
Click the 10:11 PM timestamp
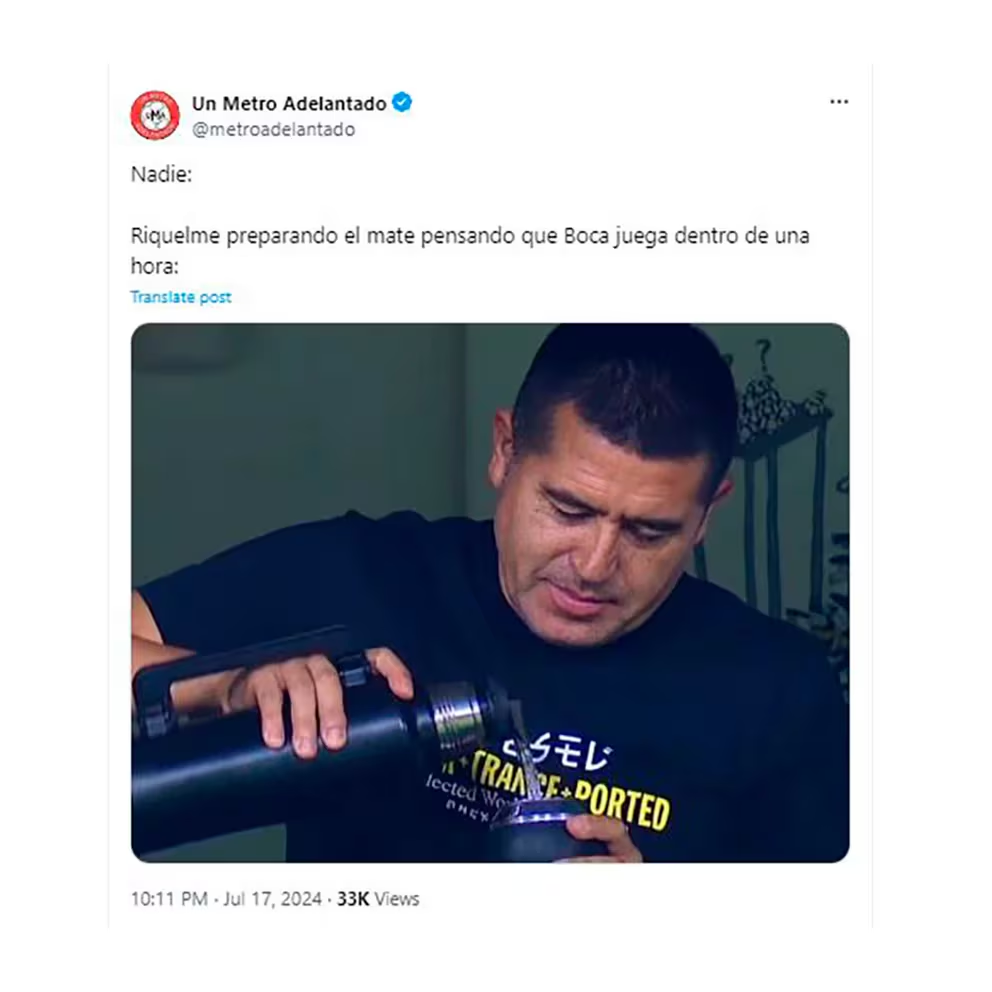[x=169, y=899]
